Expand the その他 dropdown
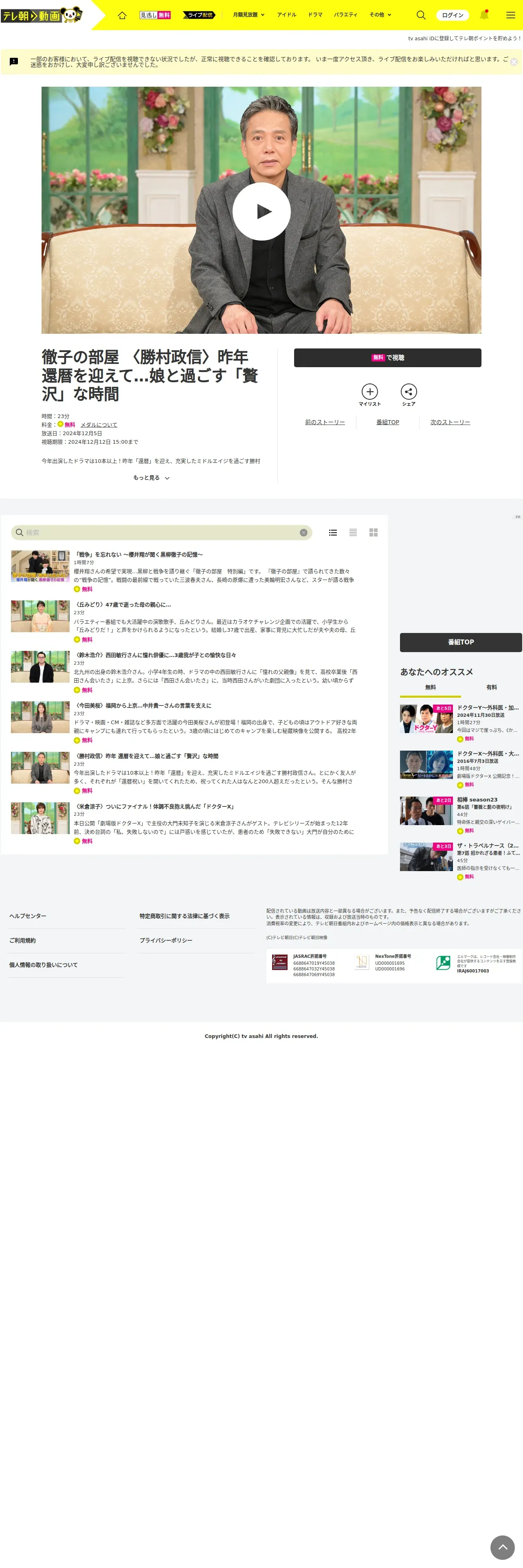 click(380, 15)
